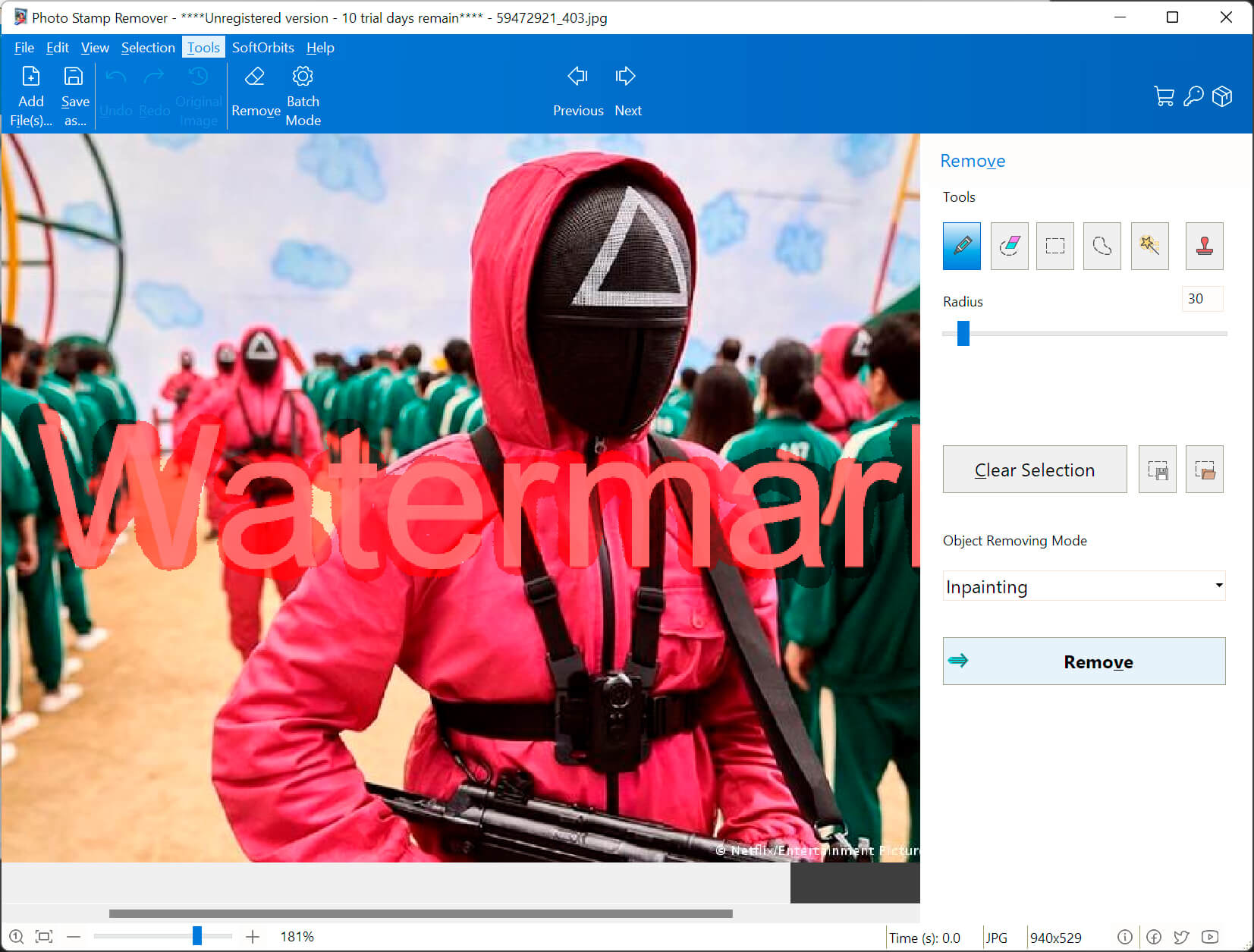Open the Selection menu
This screenshot has height=952, width=1254.
tap(148, 47)
